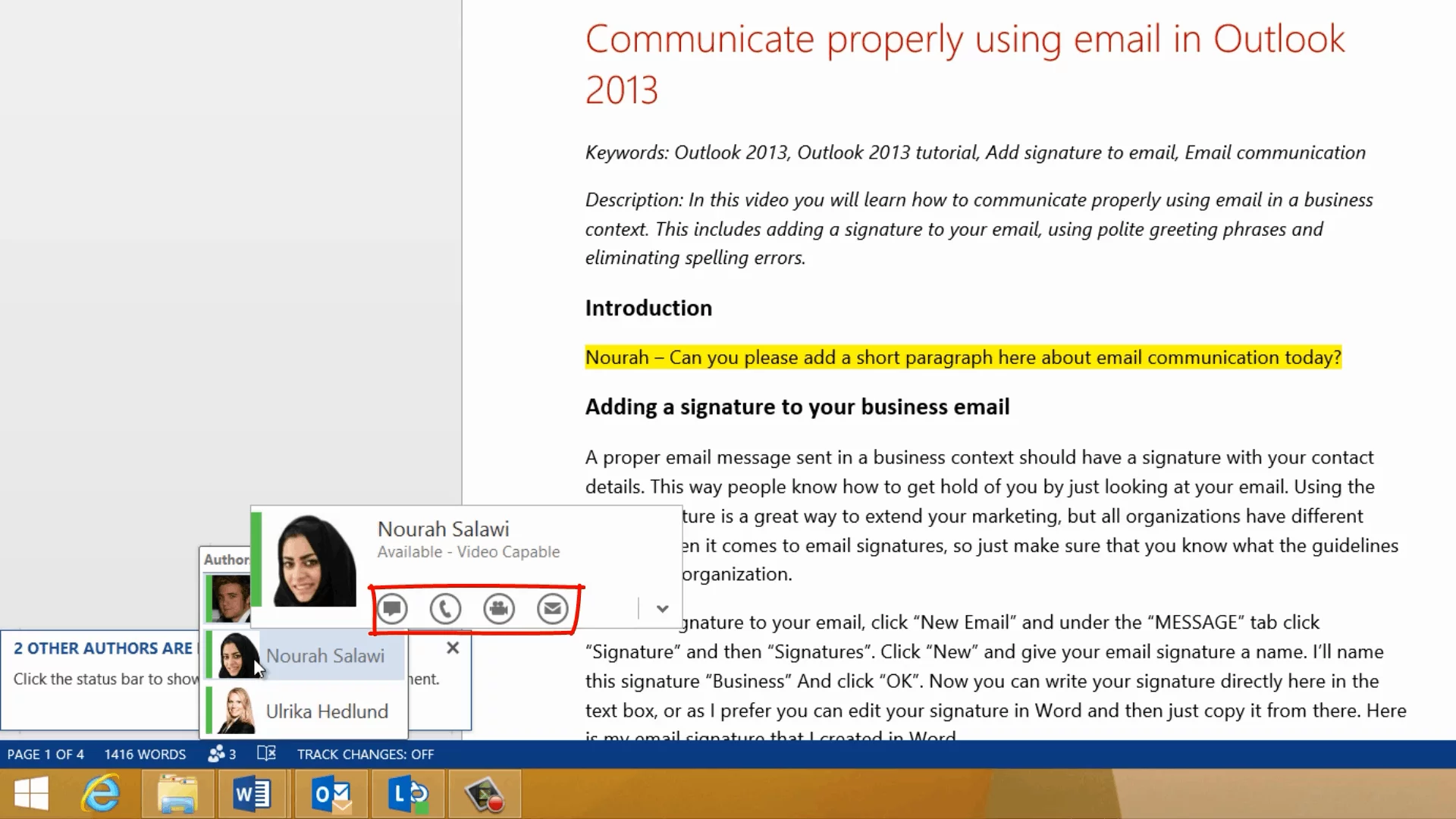Click the authors count icon in status bar
1456x819 pixels.
pyautogui.click(x=221, y=754)
